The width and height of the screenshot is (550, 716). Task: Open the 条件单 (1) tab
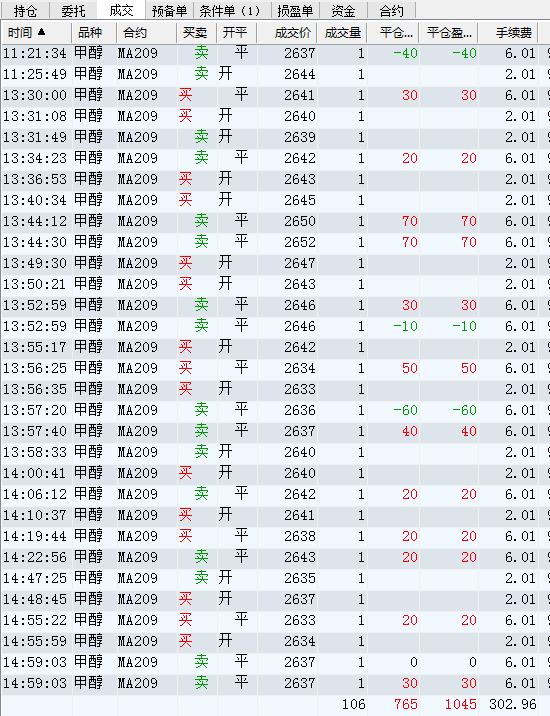232,11
